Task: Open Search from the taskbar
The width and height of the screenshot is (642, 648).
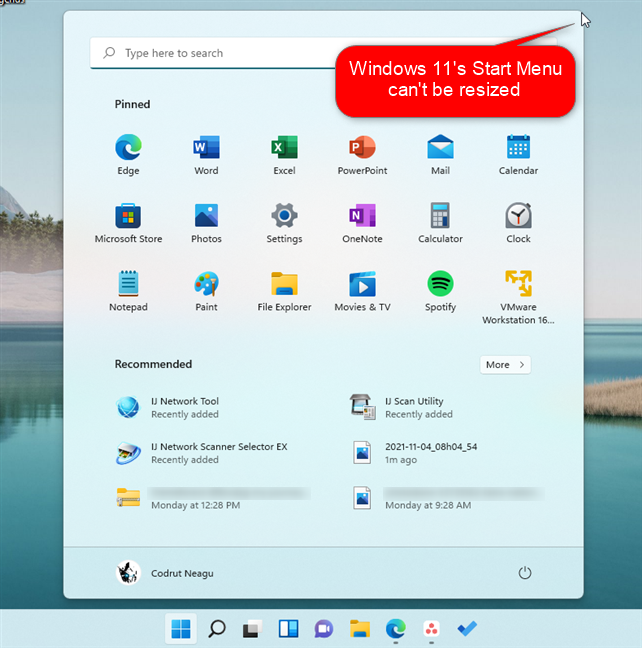Action: [x=217, y=629]
